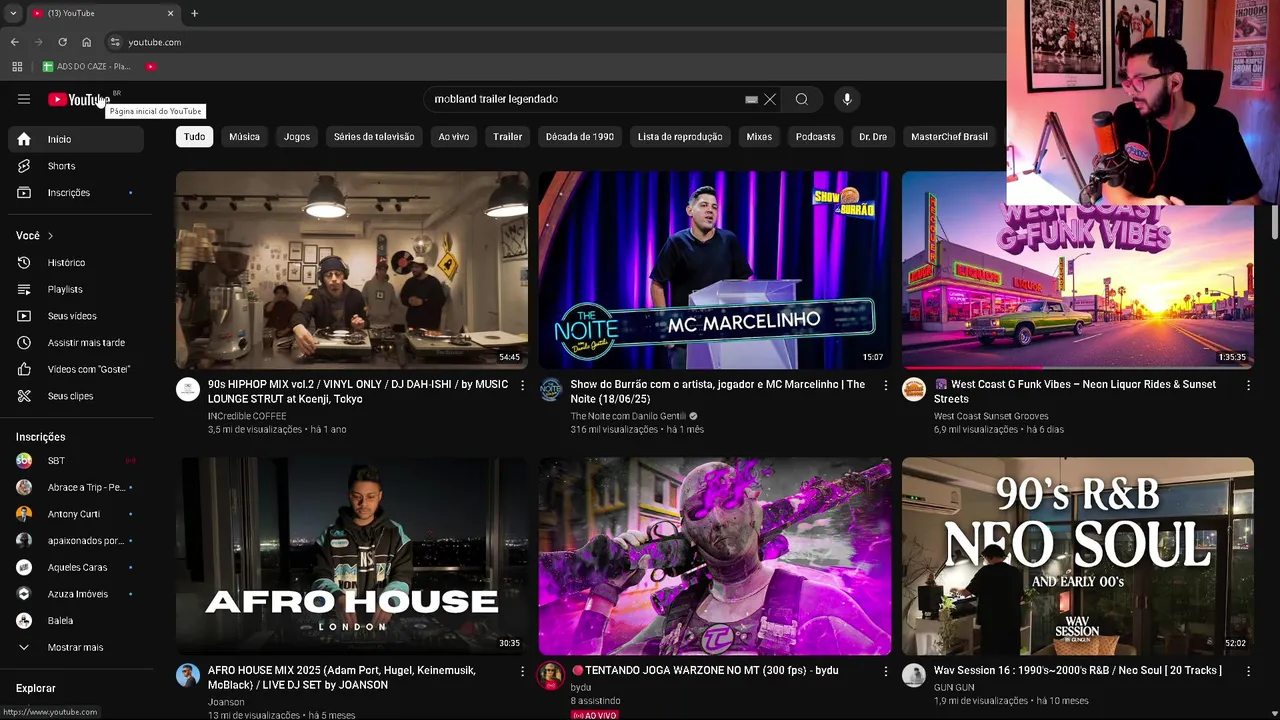Select the Podcasts filter chip
The width and height of the screenshot is (1280, 720).
pos(815,136)
